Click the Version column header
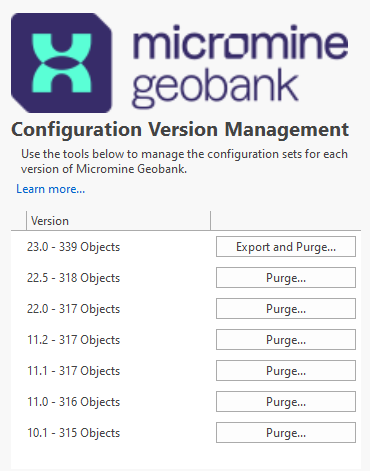 pos(118,221)
